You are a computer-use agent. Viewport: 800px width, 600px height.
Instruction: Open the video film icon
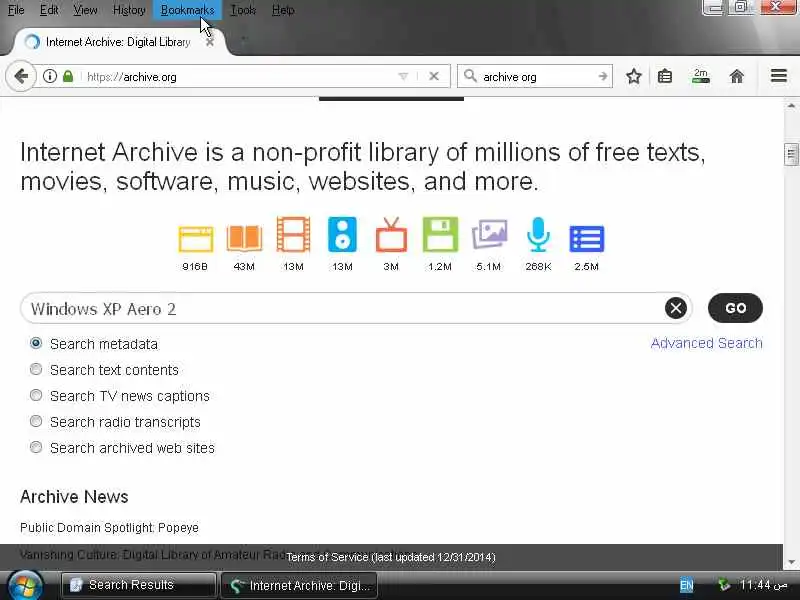click(293, 234)
